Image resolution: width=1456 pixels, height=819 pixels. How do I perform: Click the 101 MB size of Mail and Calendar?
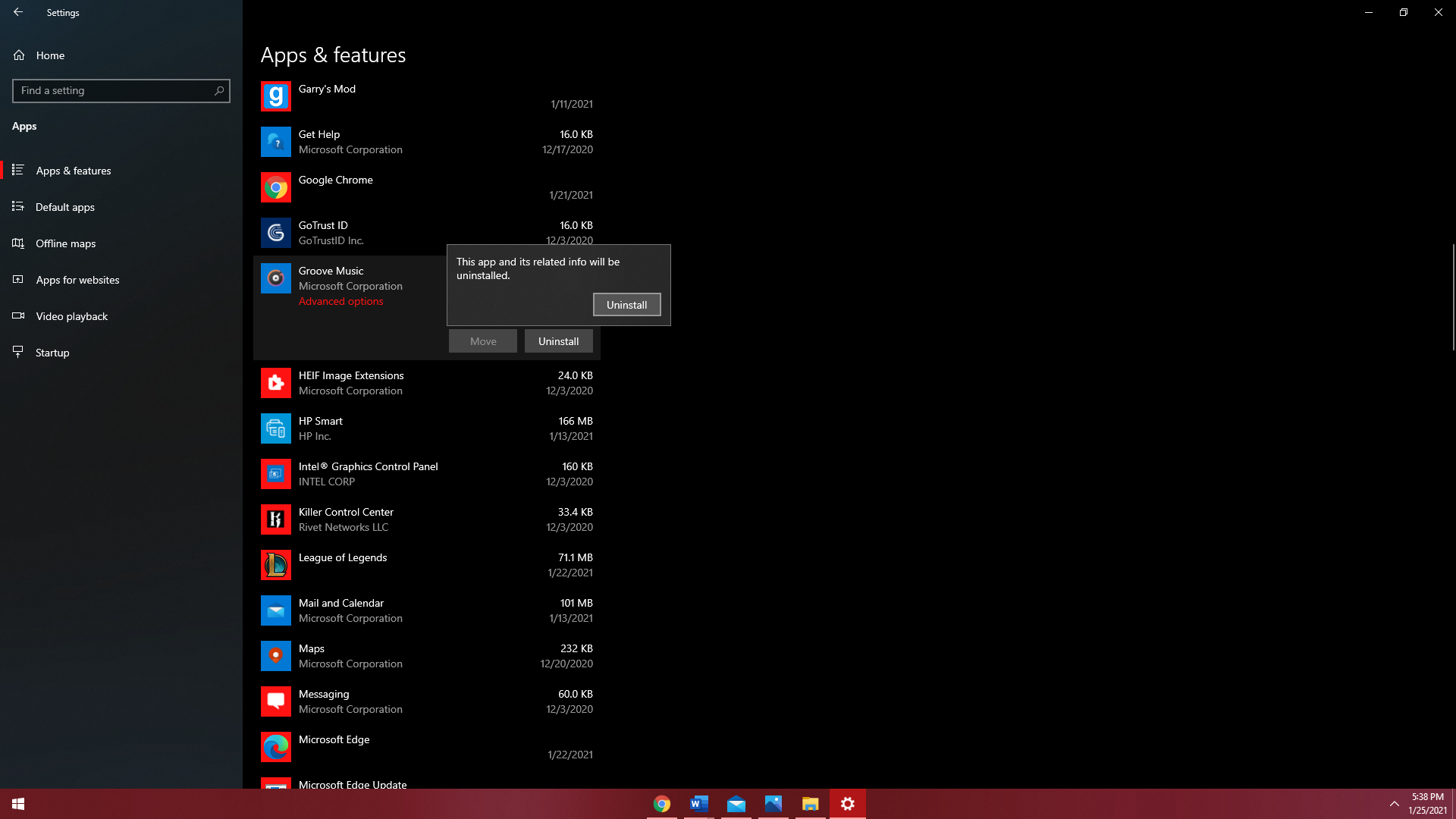click(x=576, y=603)
